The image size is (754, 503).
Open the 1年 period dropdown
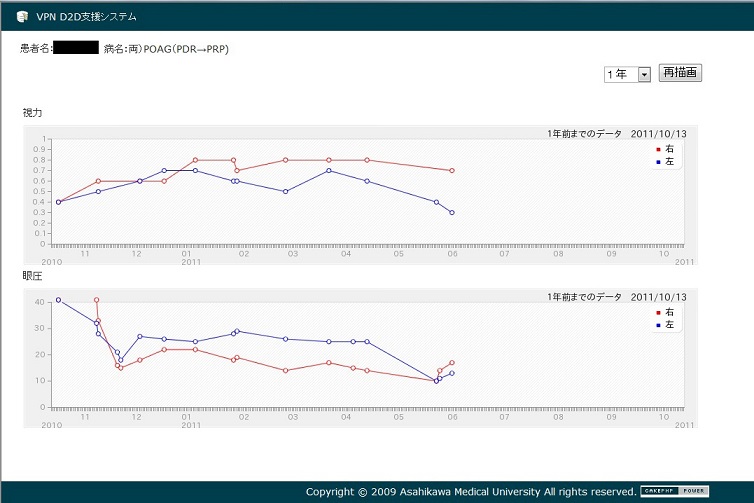pos(627,74)
